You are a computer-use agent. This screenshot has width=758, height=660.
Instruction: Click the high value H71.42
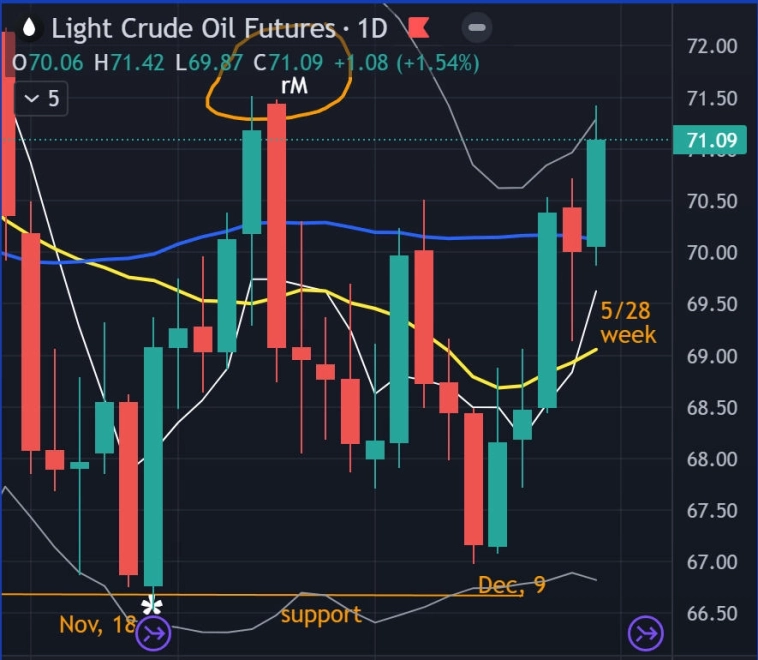[129, 63]
